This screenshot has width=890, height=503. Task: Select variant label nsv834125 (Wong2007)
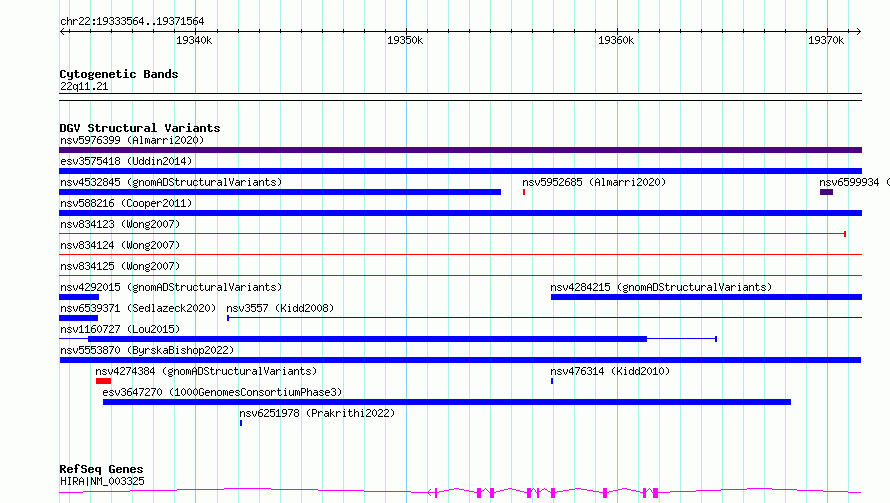pyautogui.click(x=120, y=266)
